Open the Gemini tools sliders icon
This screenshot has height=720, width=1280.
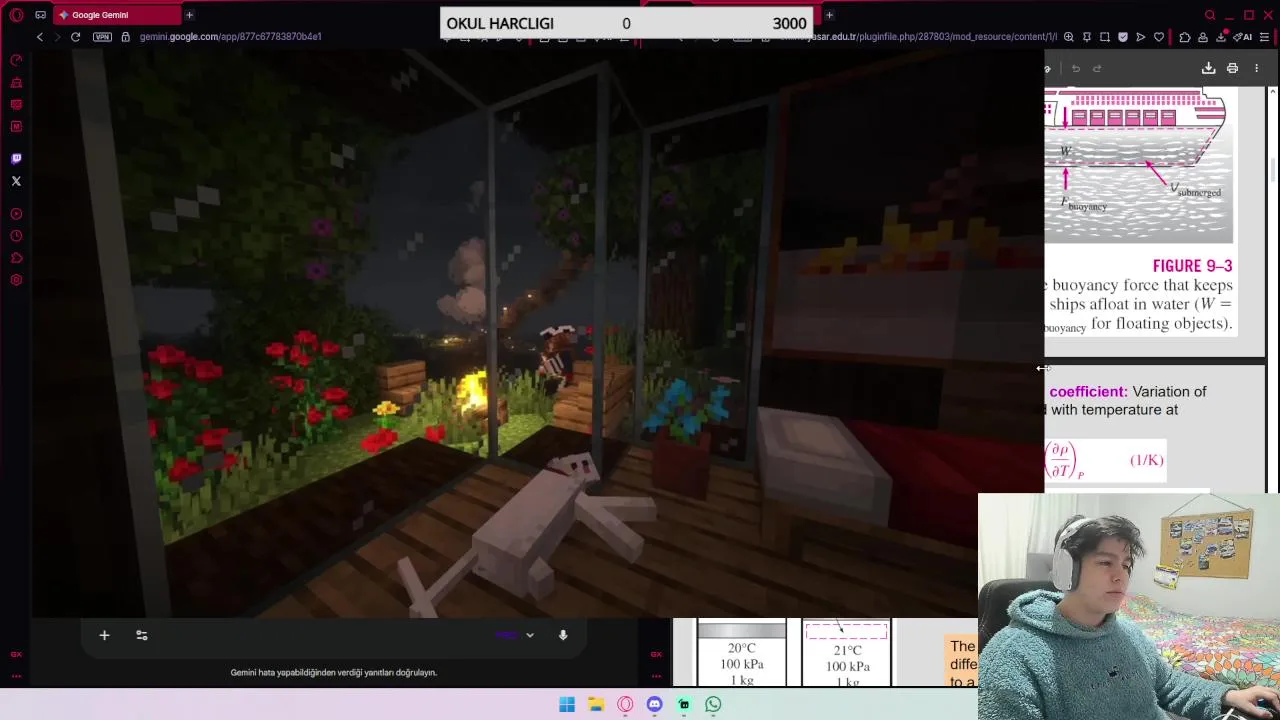141,635
